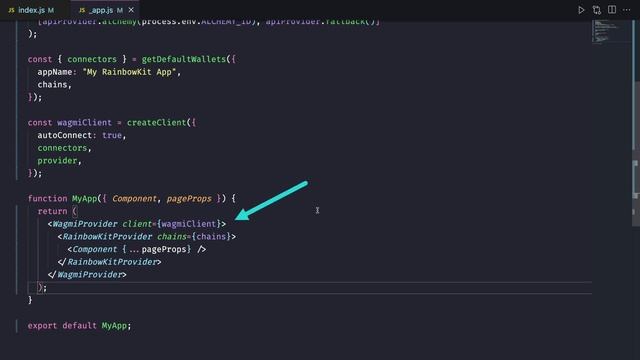Click the MyApp function name in its declaration
This screenshot has height=360, width=640.
click(x=84, y=198)
